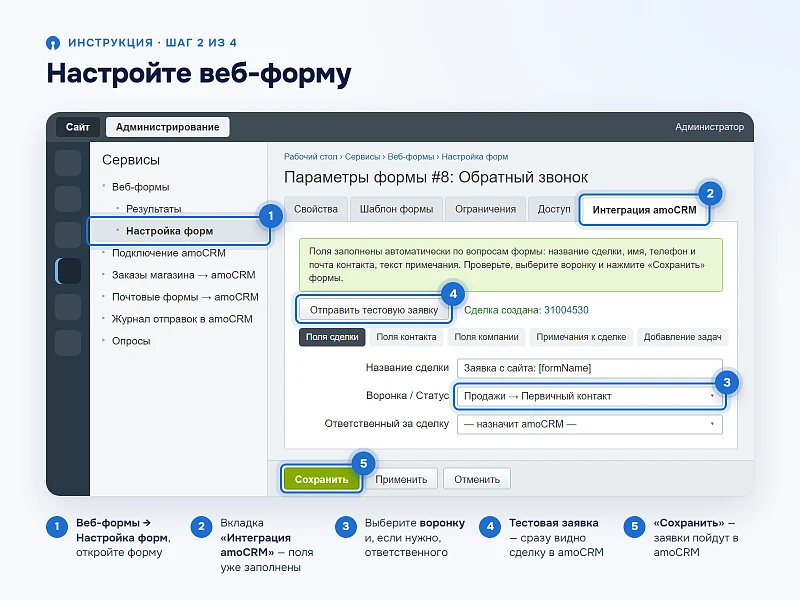Select the Добавление задач sub-tab
The width and height of the screenshot is (800, 600).
[683, 337]
